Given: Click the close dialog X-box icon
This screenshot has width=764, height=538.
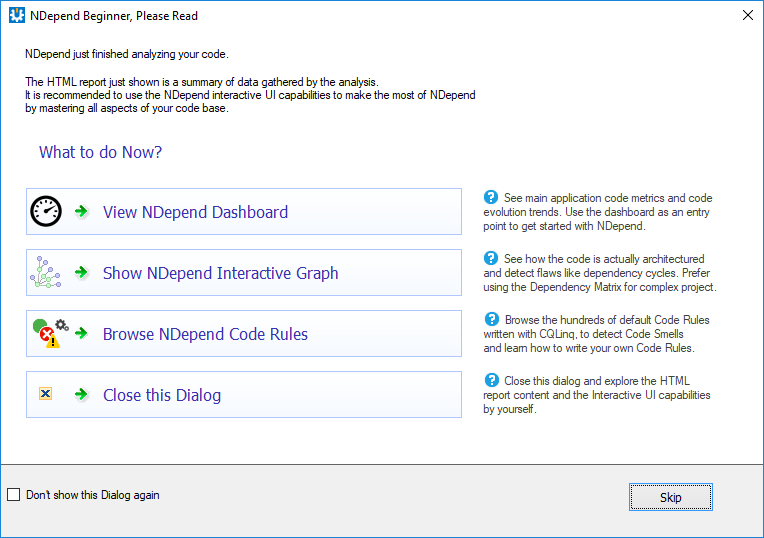Looking at the screenshot, I should (x=45, y=394).
